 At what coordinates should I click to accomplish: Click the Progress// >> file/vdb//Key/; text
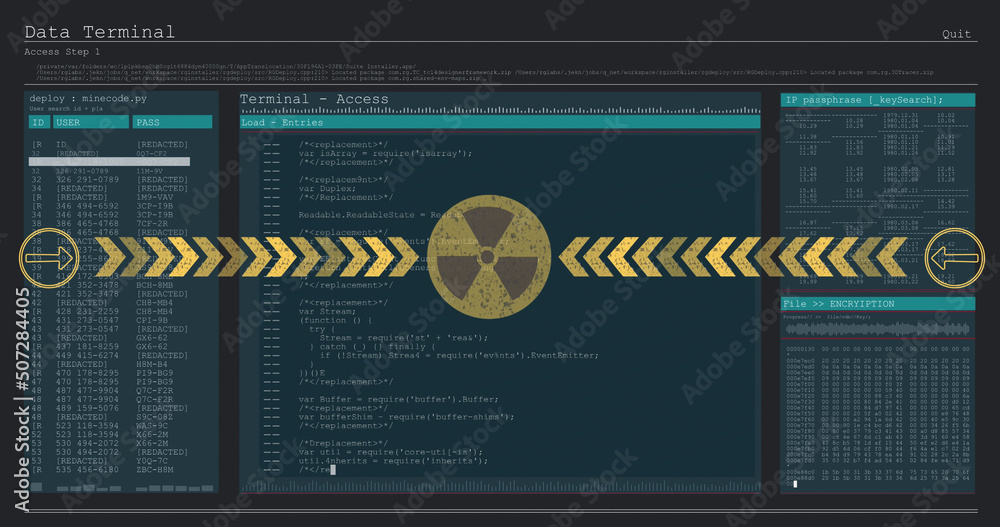[827, 316]
